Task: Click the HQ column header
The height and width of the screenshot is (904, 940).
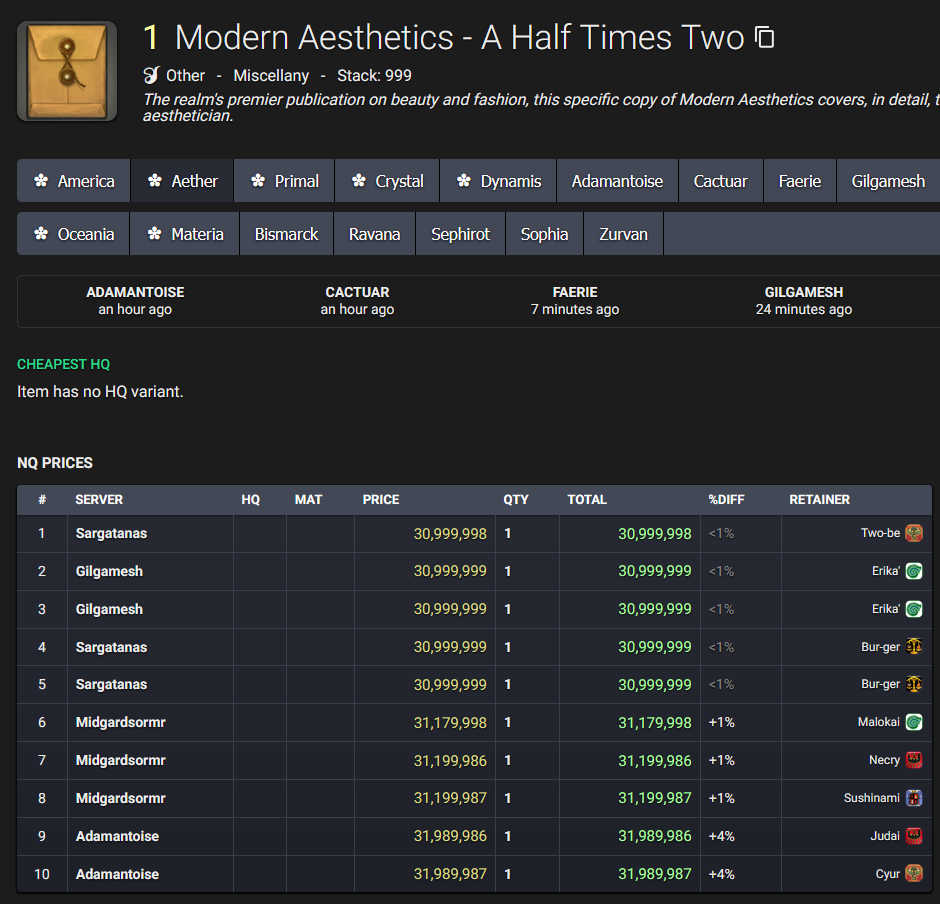Action: (251, 499)
